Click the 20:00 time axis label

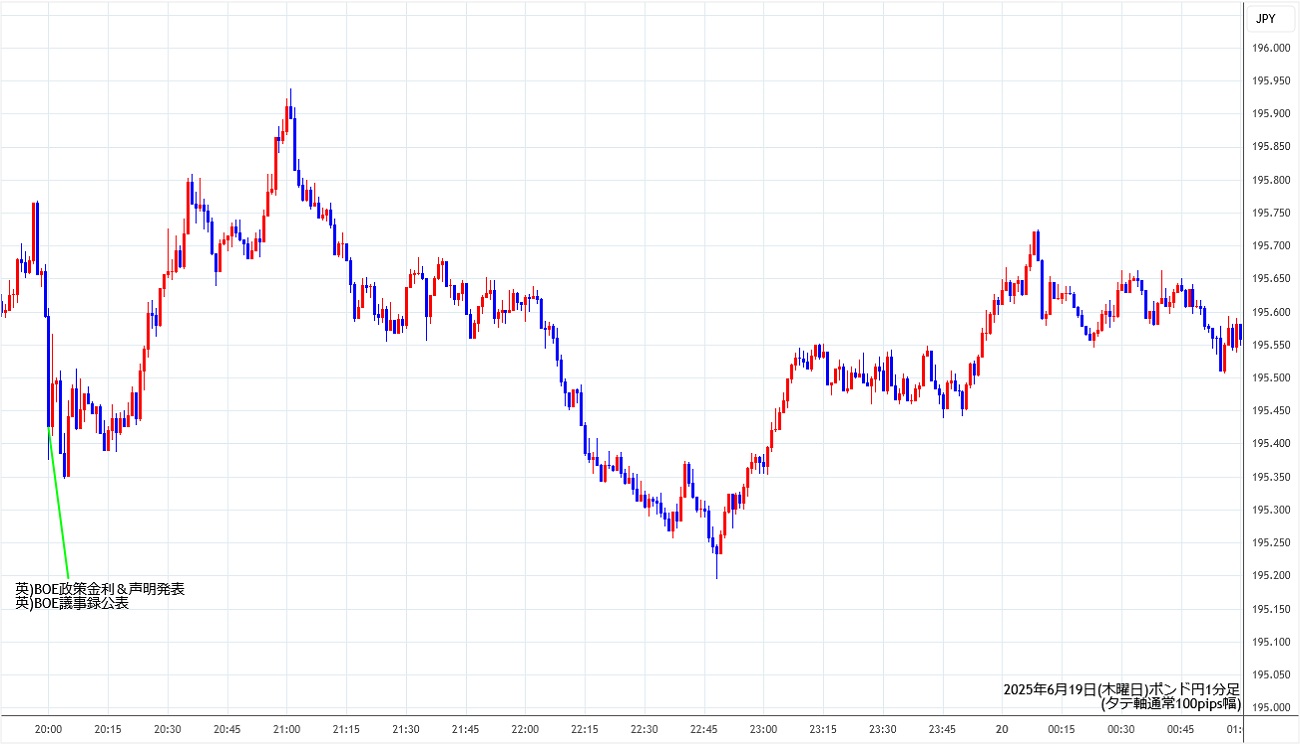[x=49, y=730]
